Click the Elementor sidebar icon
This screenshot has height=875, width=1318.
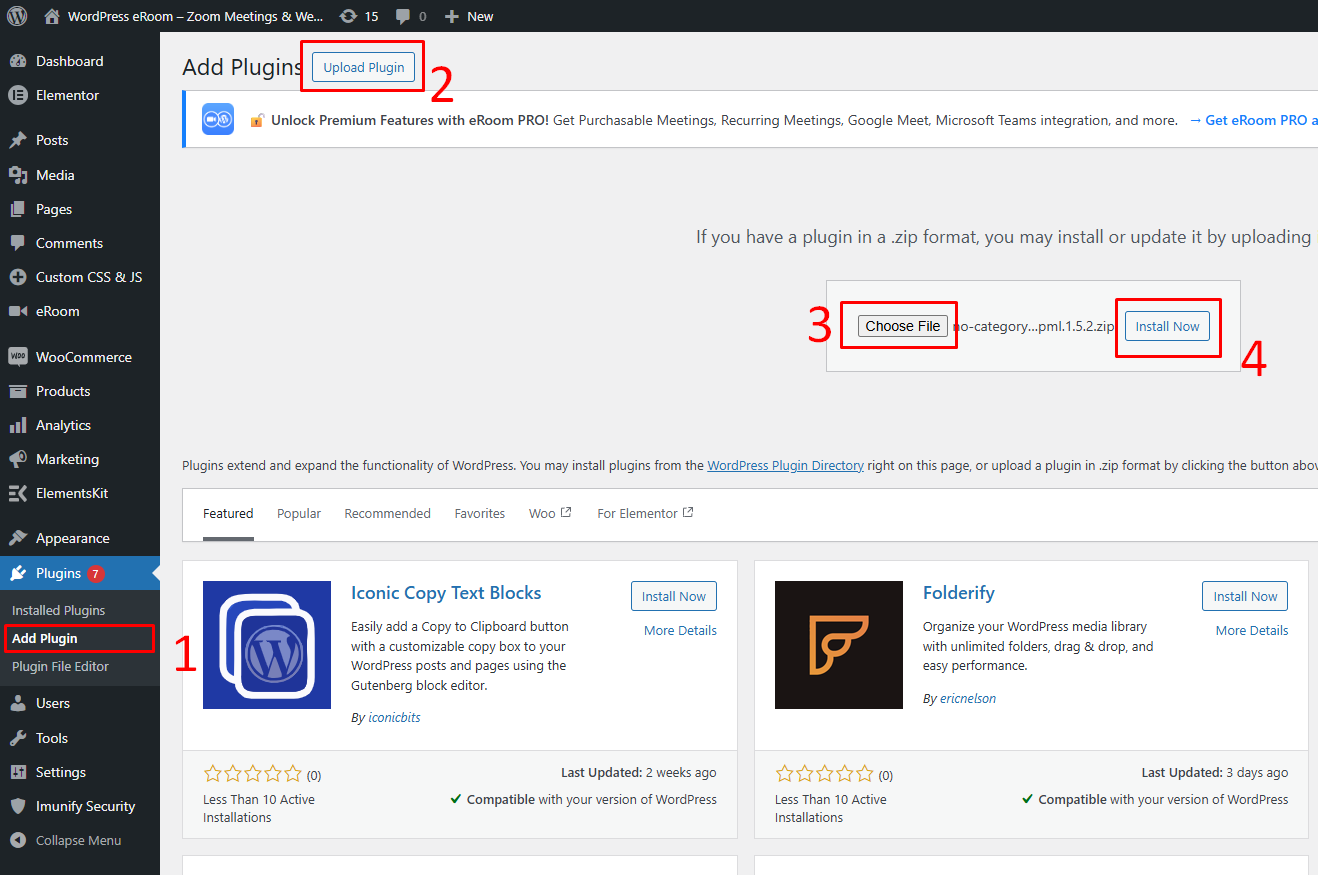[x=18, y=95]
